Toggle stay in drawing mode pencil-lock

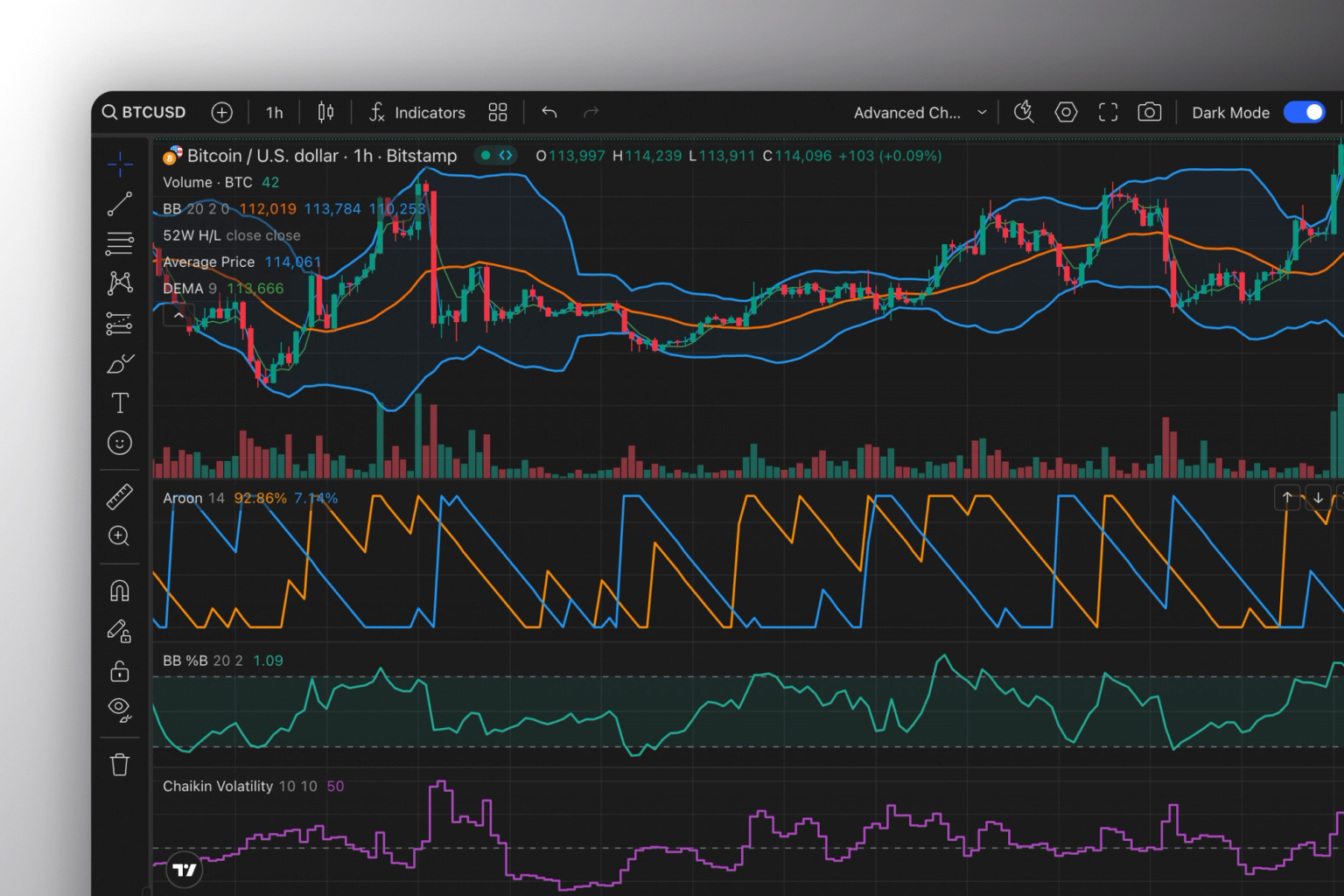point(120,631)
